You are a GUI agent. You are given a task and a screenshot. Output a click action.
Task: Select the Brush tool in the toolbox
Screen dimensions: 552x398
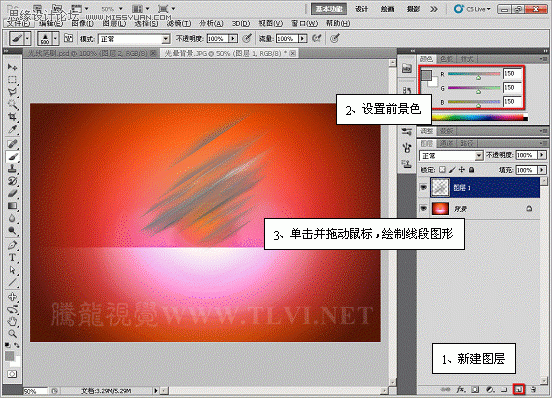coord(12,156)
